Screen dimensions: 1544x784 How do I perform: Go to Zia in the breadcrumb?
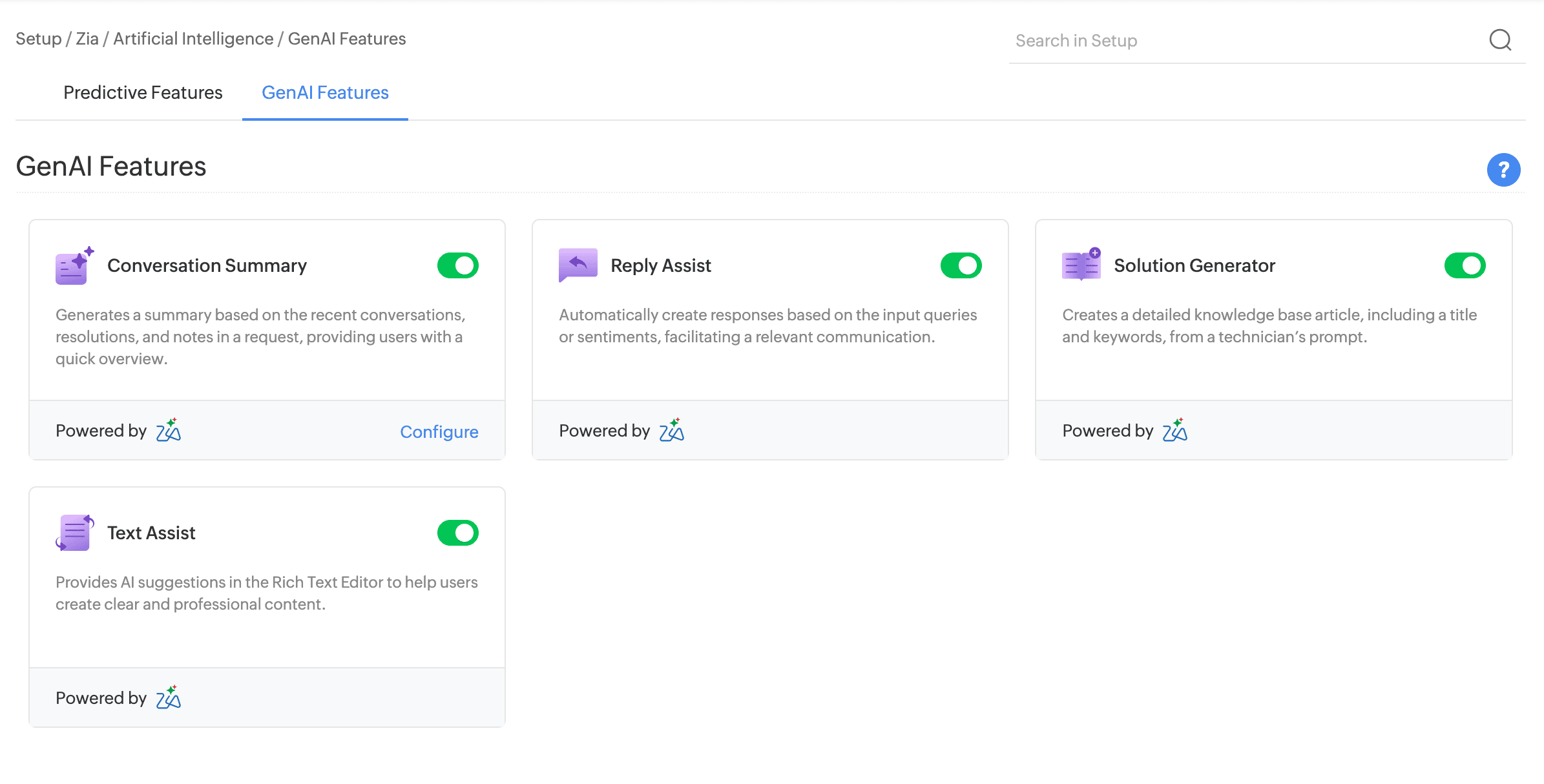(x=87, y=39)
